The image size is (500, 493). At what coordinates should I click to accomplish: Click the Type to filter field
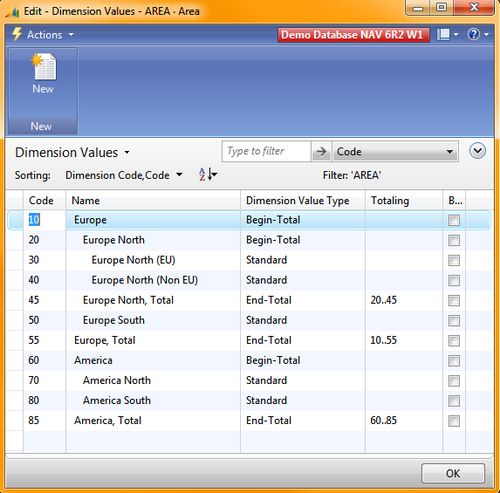click(x=266, y=152)
